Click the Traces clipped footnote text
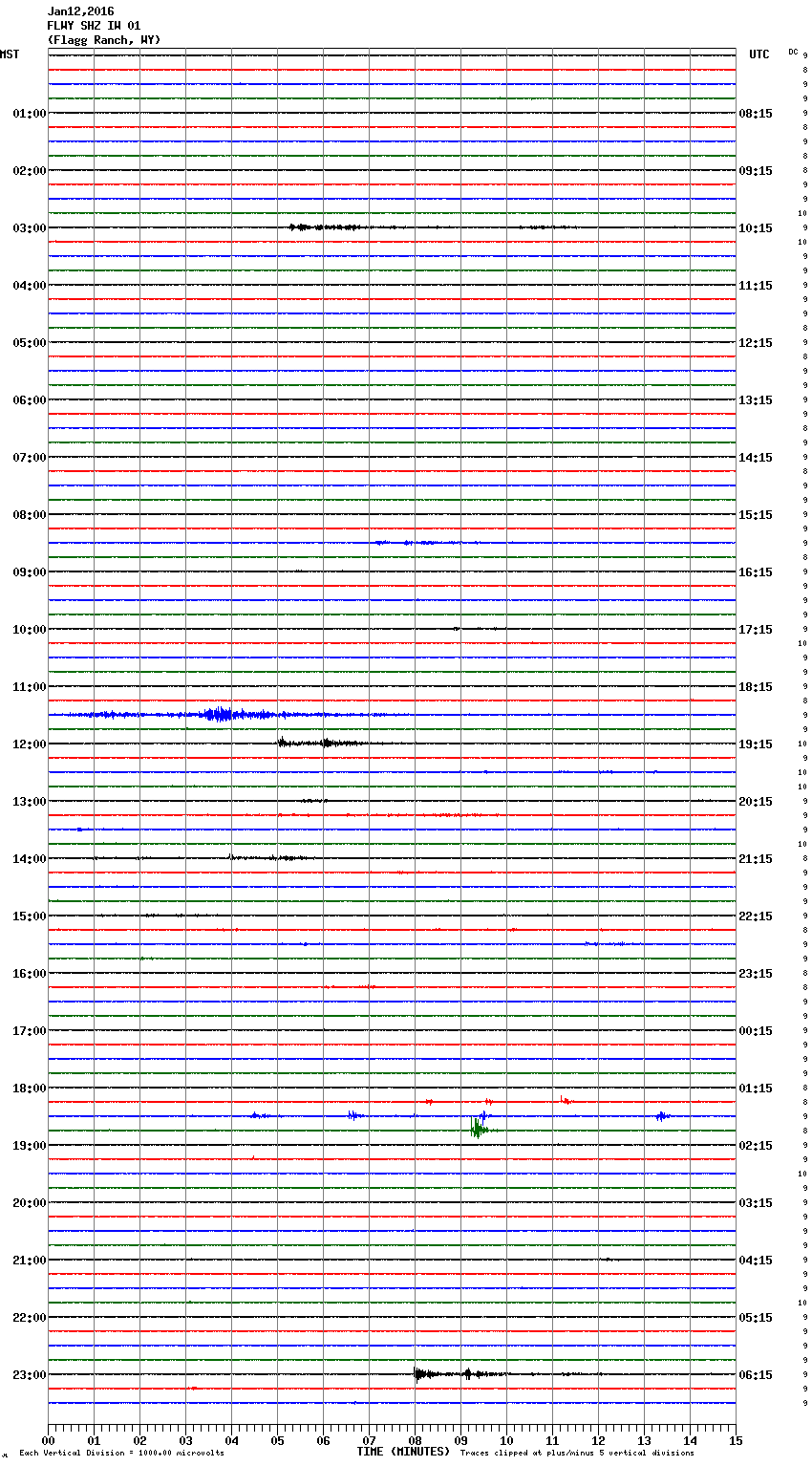Screen dimensions: 812x1466 (577, 1453)
